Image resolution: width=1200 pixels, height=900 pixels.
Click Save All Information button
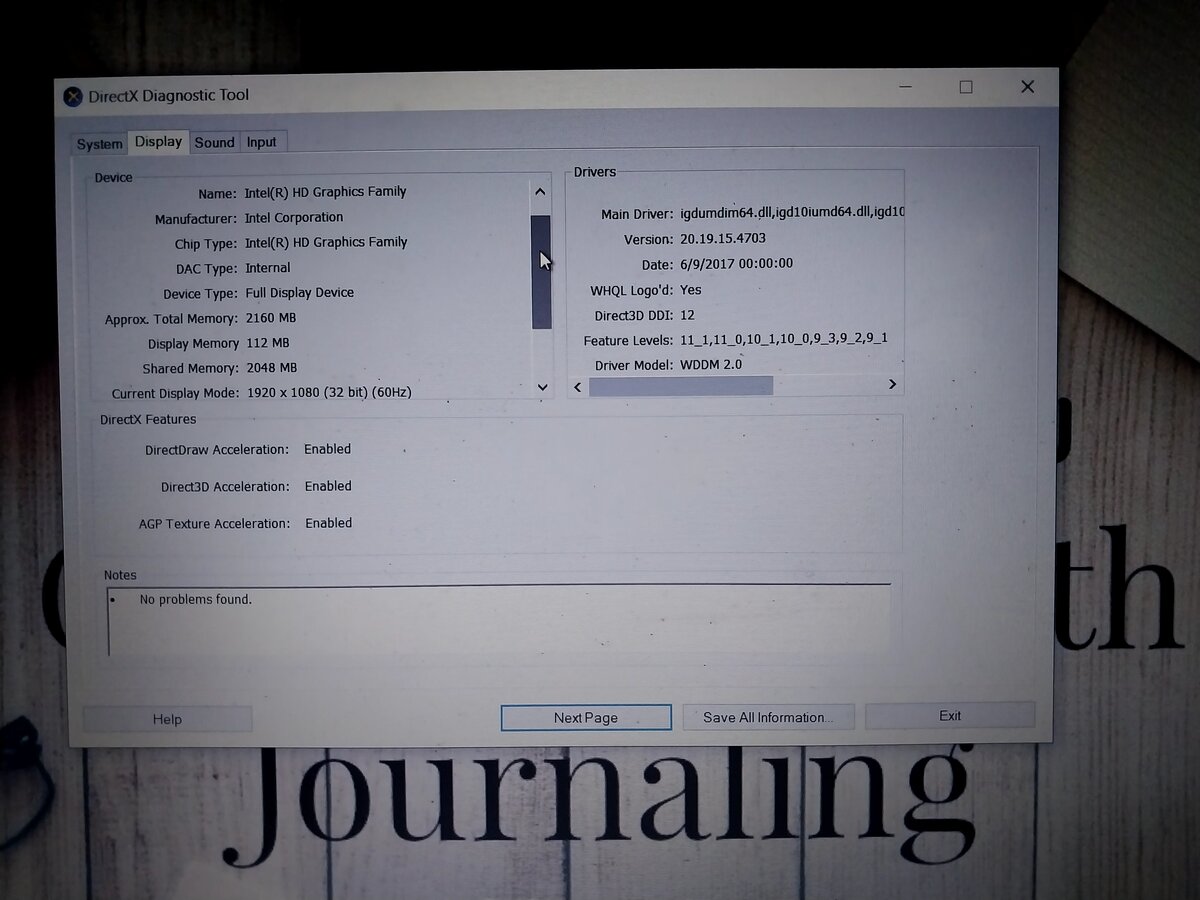pos(768,717)
